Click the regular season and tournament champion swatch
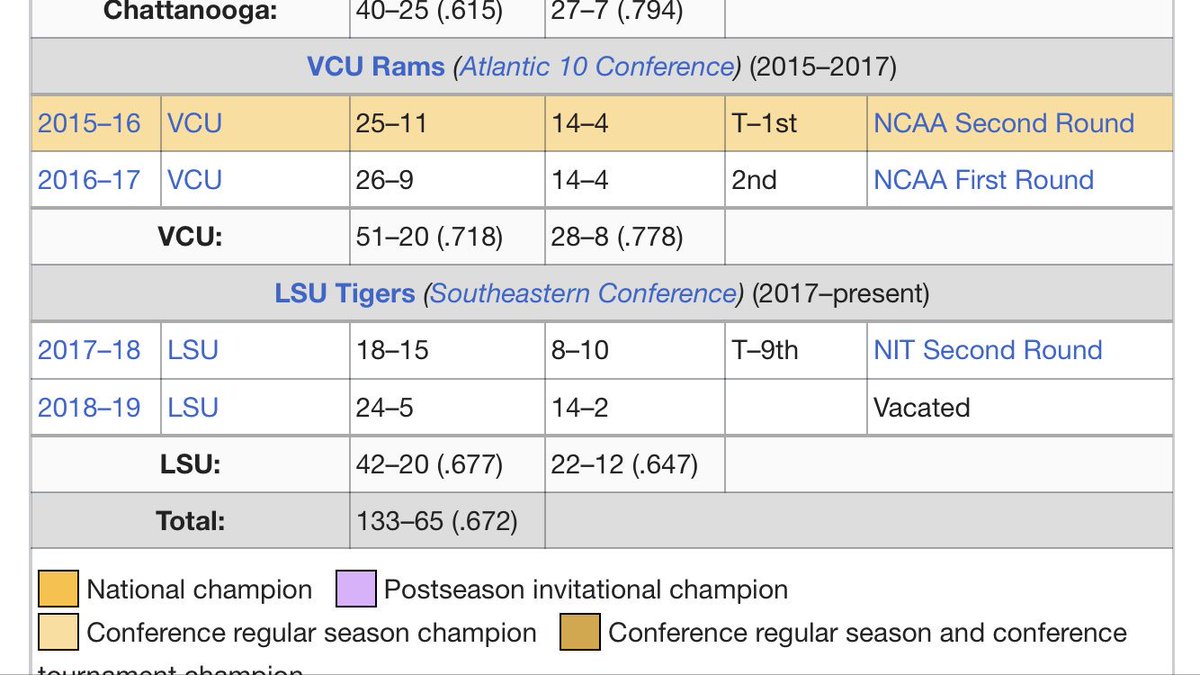Viewport: 1200px width, 675px height. click(580, 633)
